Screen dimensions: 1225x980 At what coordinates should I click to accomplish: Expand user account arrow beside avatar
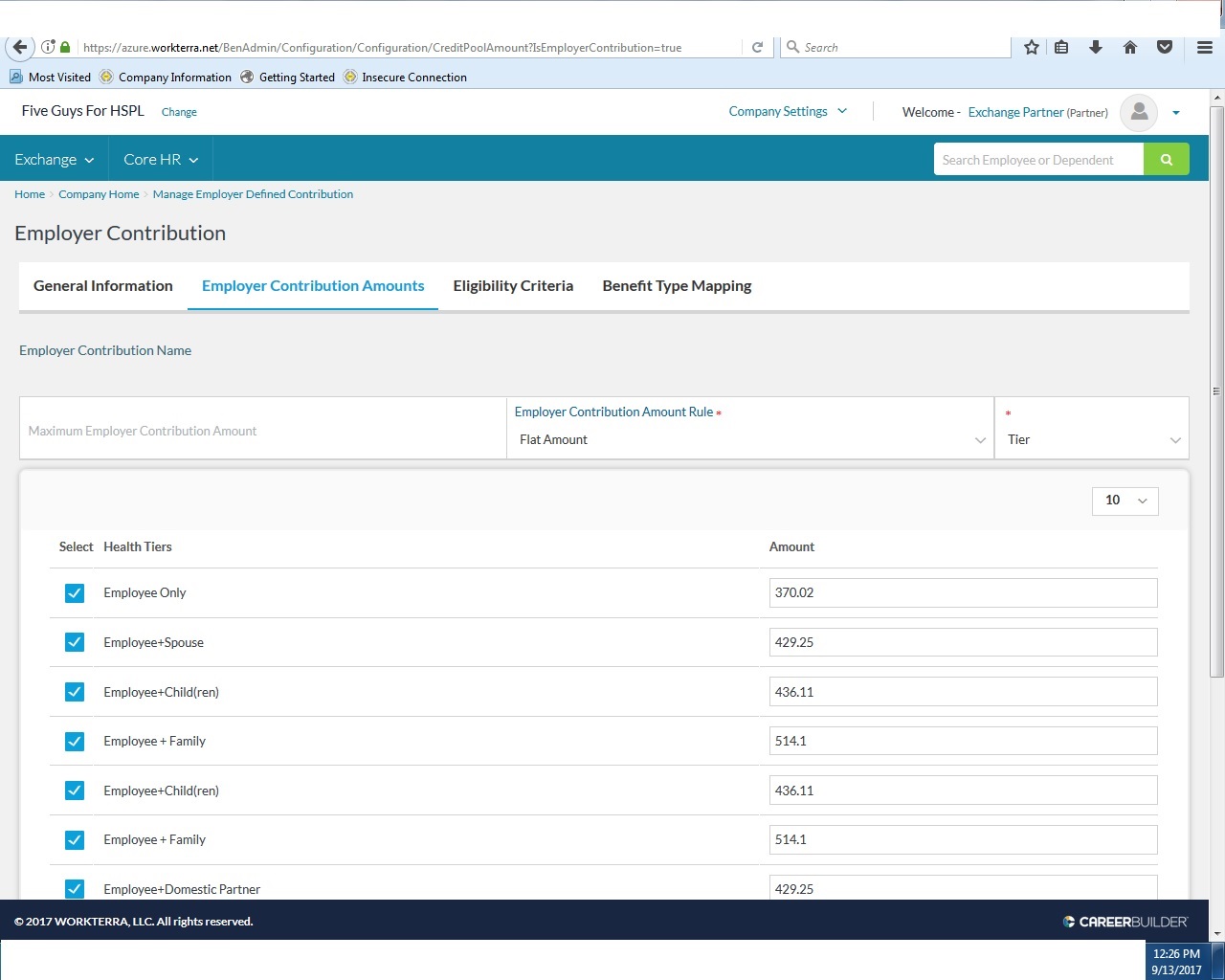(1176, 113)
